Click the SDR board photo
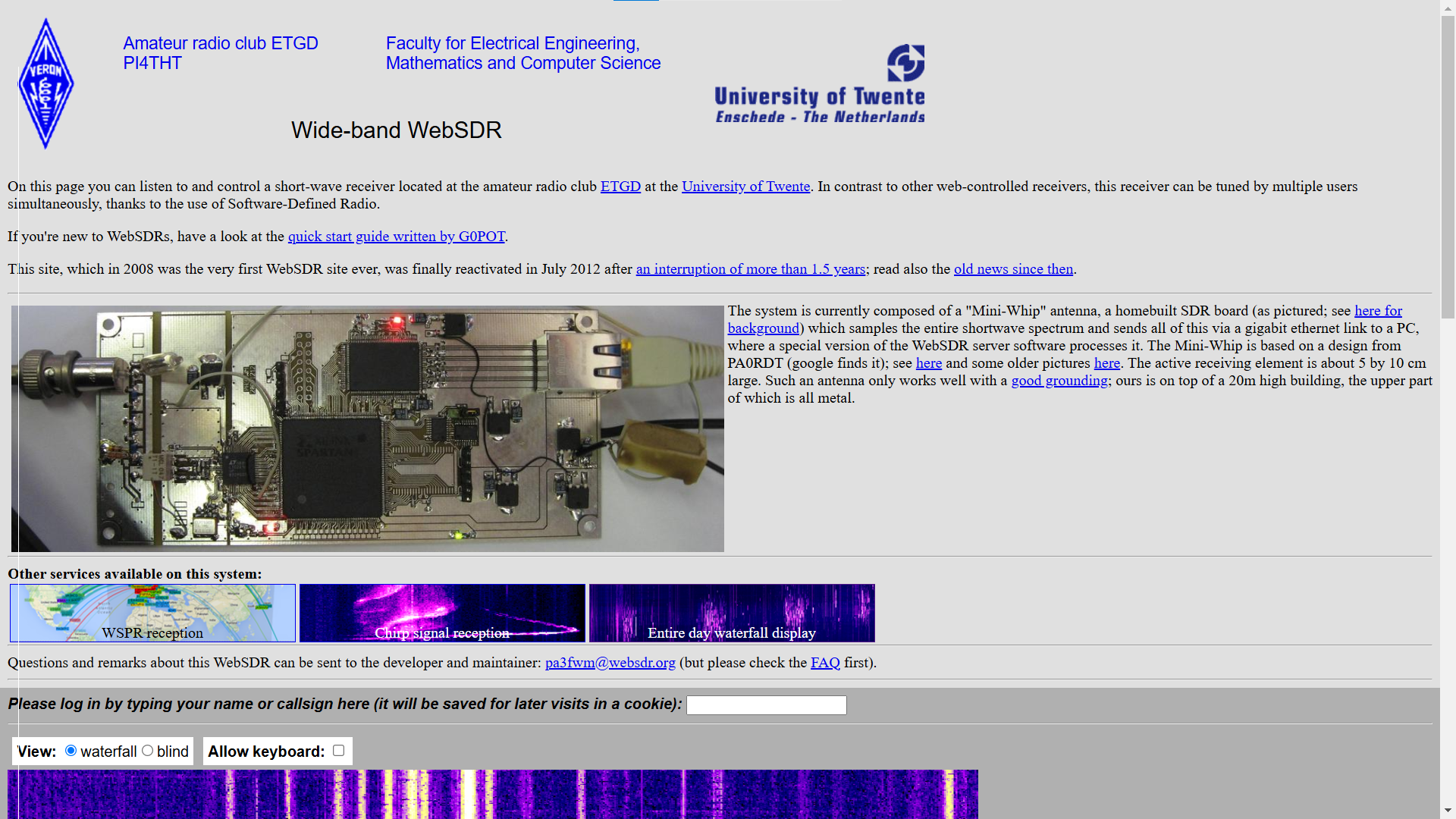Image resolution: width=1456 pixels, height=819 pixels. (367, 428)
